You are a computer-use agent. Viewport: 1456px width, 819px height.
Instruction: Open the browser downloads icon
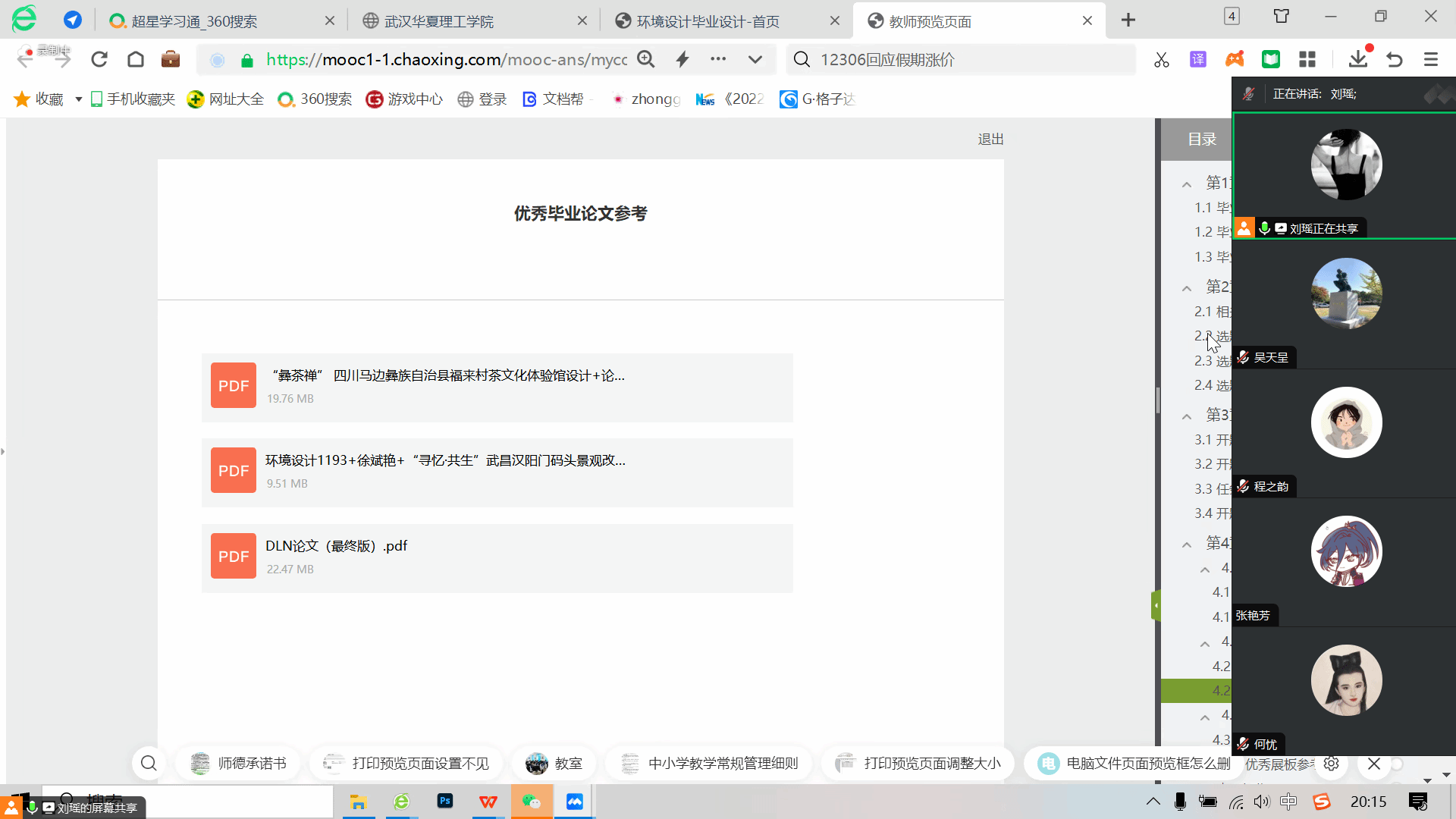click(x=1357, y=59)
